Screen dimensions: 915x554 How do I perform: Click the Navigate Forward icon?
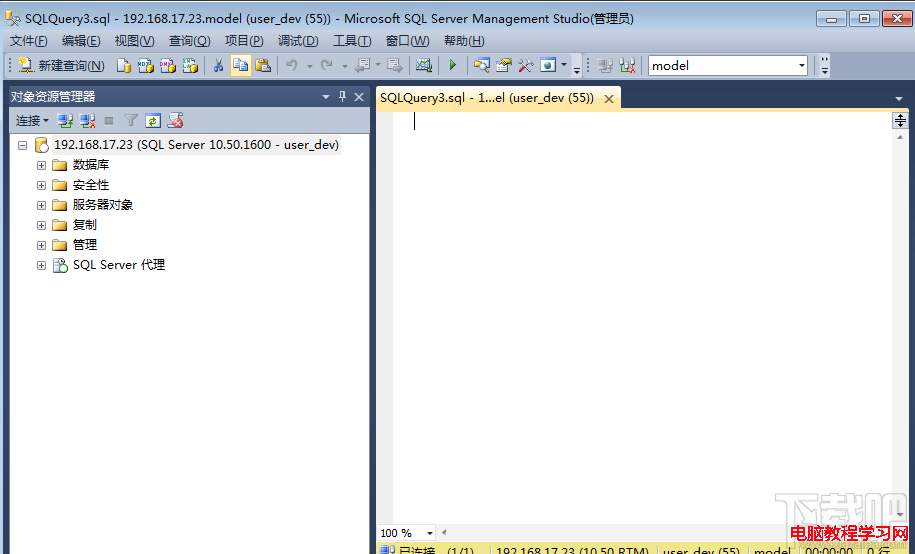pos(395,65)
